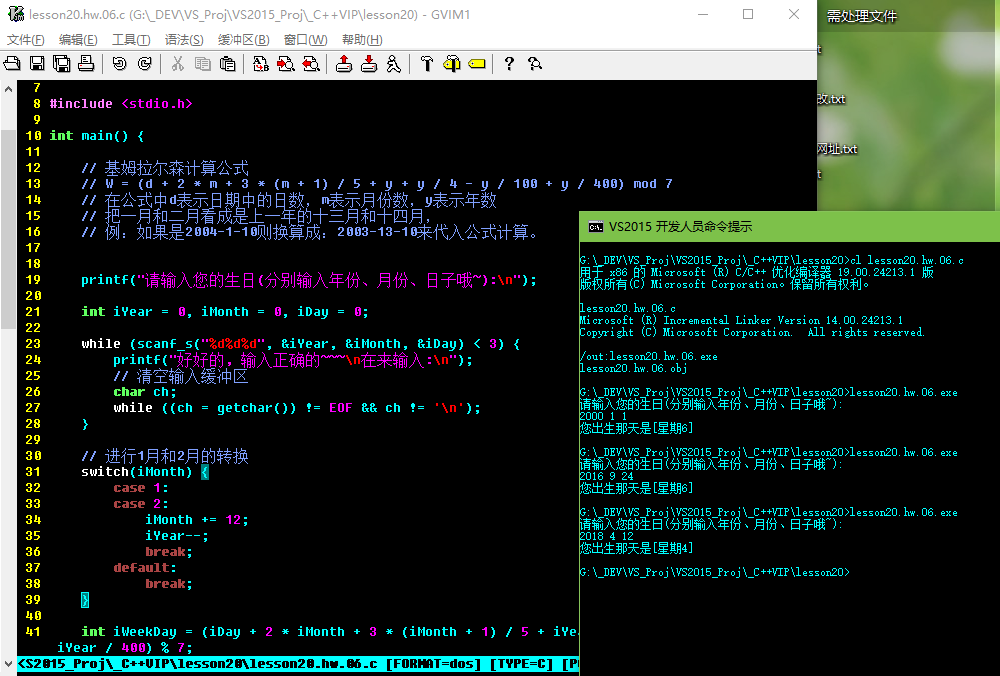Open the 文件(F) menu

[x=26, y=40]
